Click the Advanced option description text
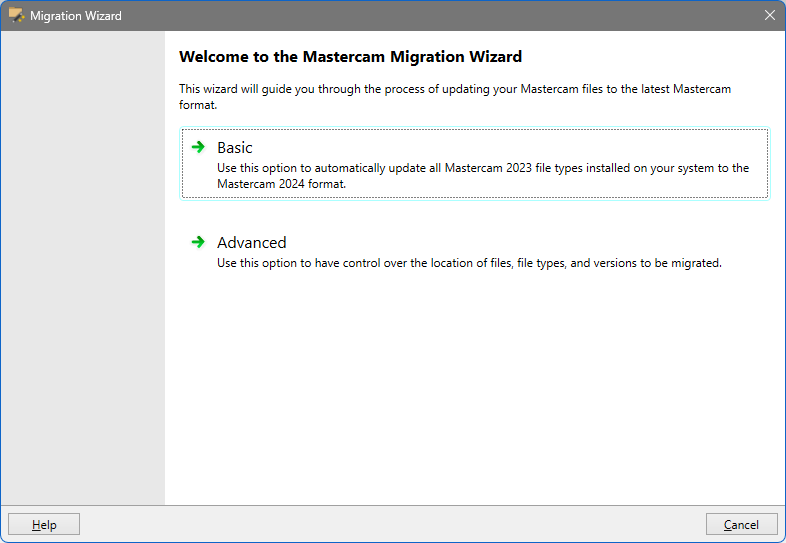 point(469,263)
